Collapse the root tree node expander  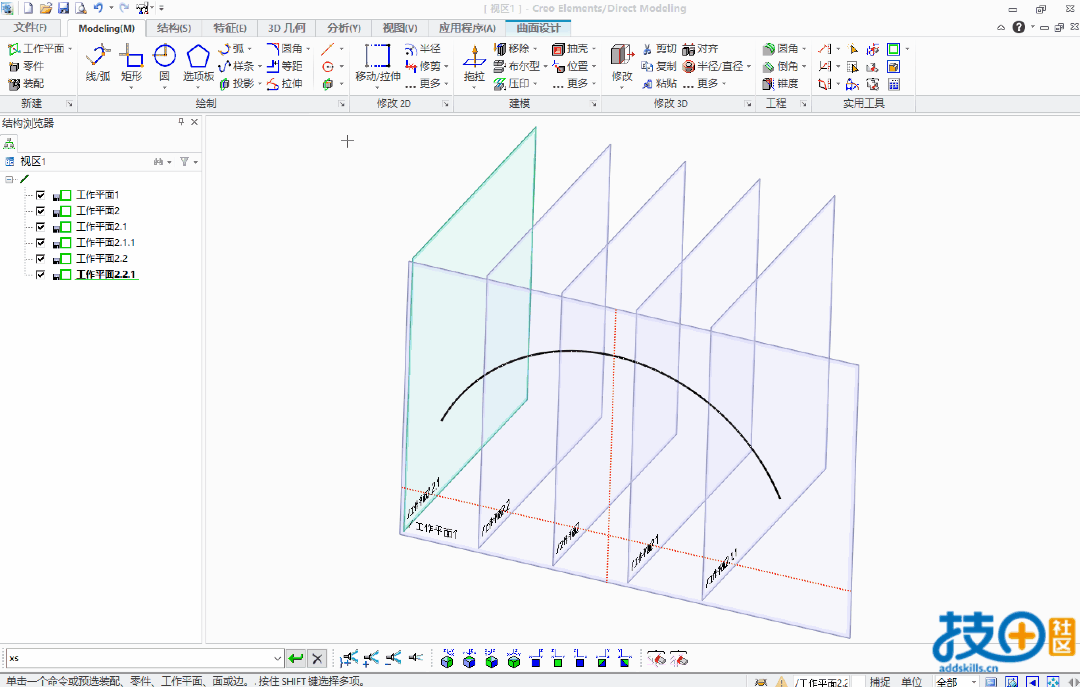(x=9, y=179)
